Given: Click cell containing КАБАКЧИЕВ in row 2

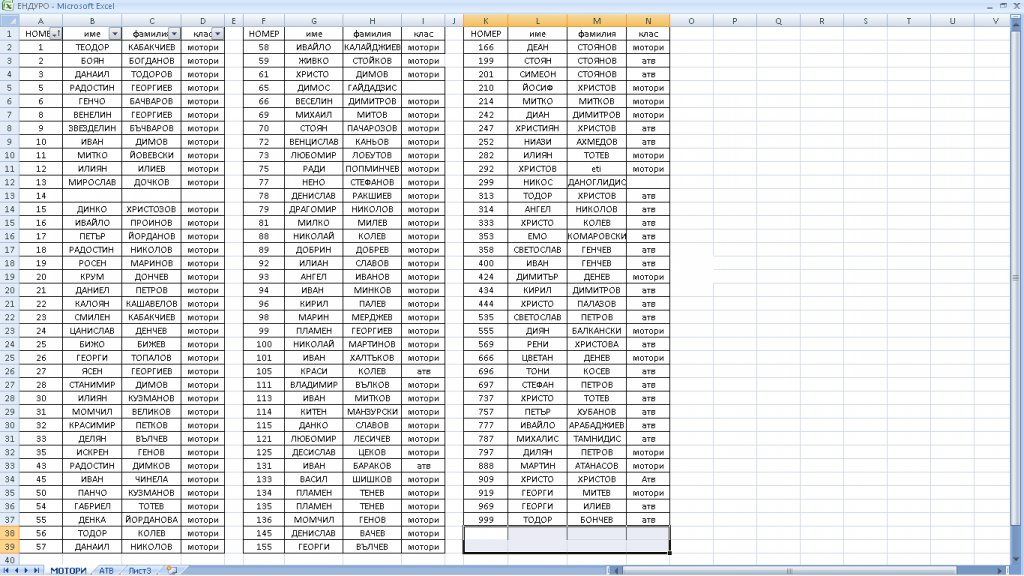Looking at the screenshot, I should pyautogui.click(x=152, y=47).
